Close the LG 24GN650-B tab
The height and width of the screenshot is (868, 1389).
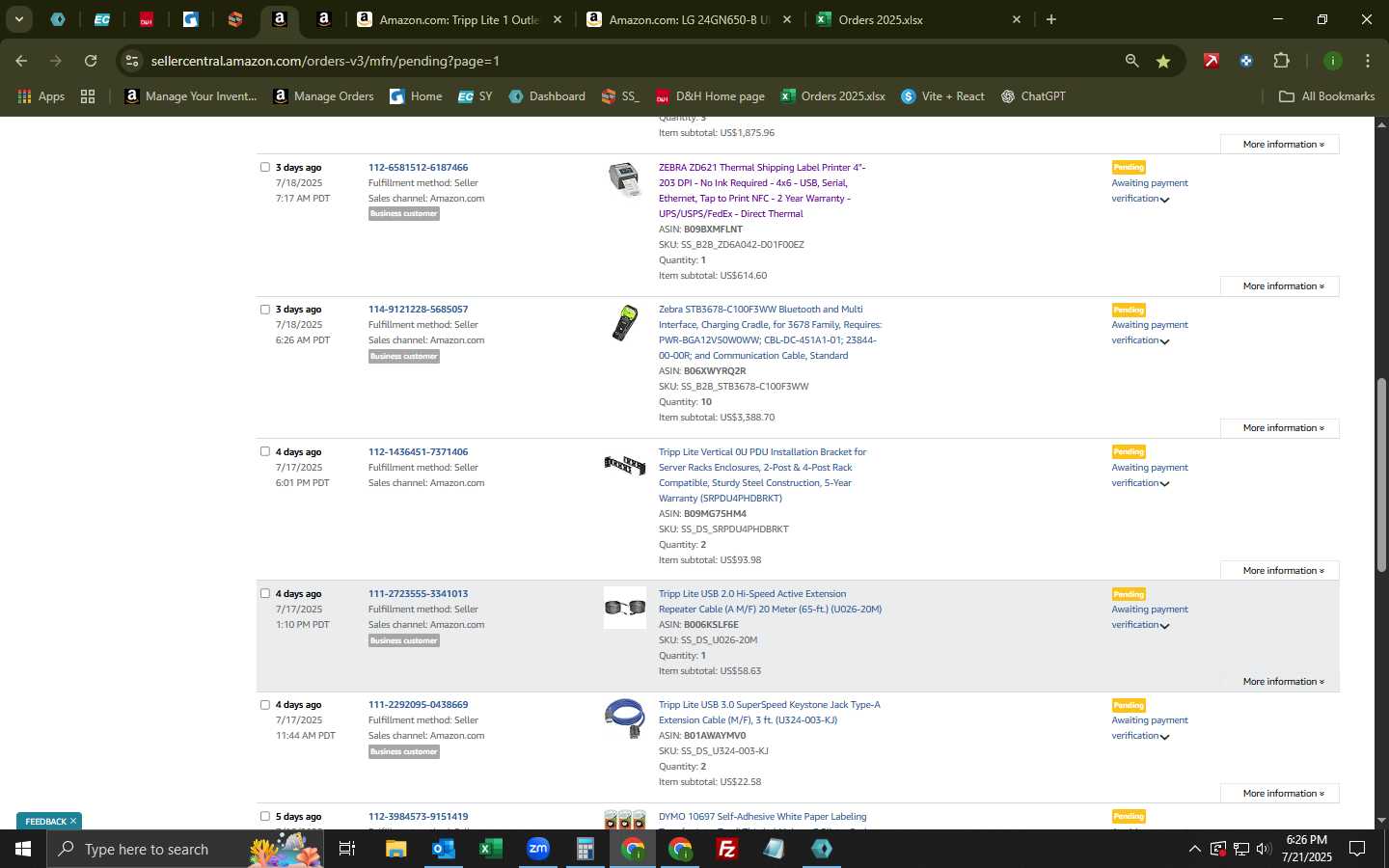tap(786, 19)
